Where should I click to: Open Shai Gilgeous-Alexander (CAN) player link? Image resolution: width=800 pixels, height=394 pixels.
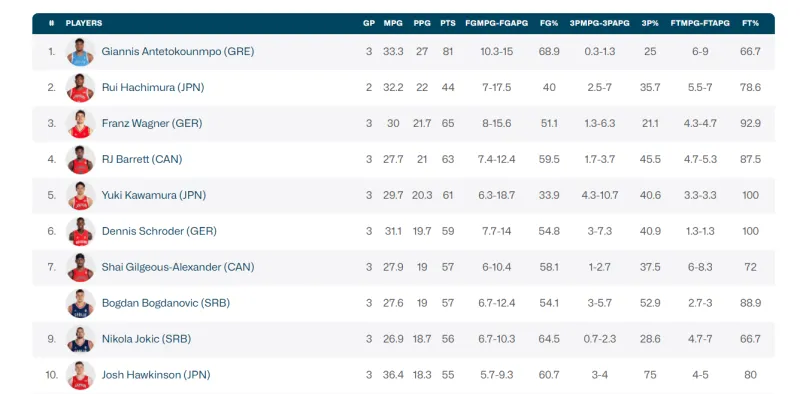pyautogui.click(x=178, y=267)
